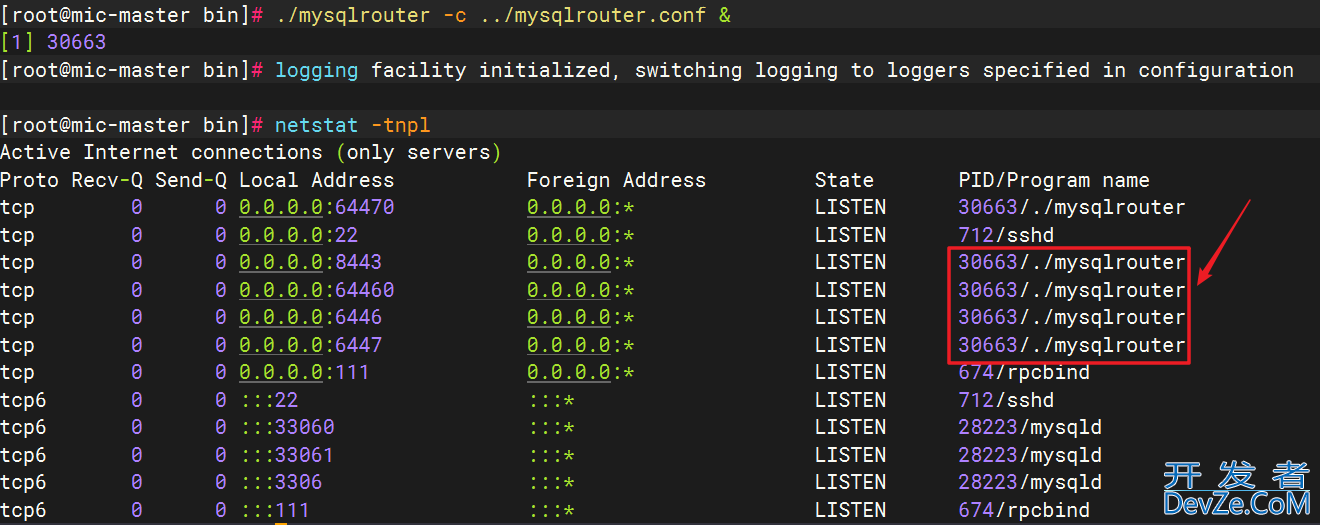Click mysqlrouter program name in port 8443 row
The width and height of the screenshot is (1320, 525).
click(1072, 262)
